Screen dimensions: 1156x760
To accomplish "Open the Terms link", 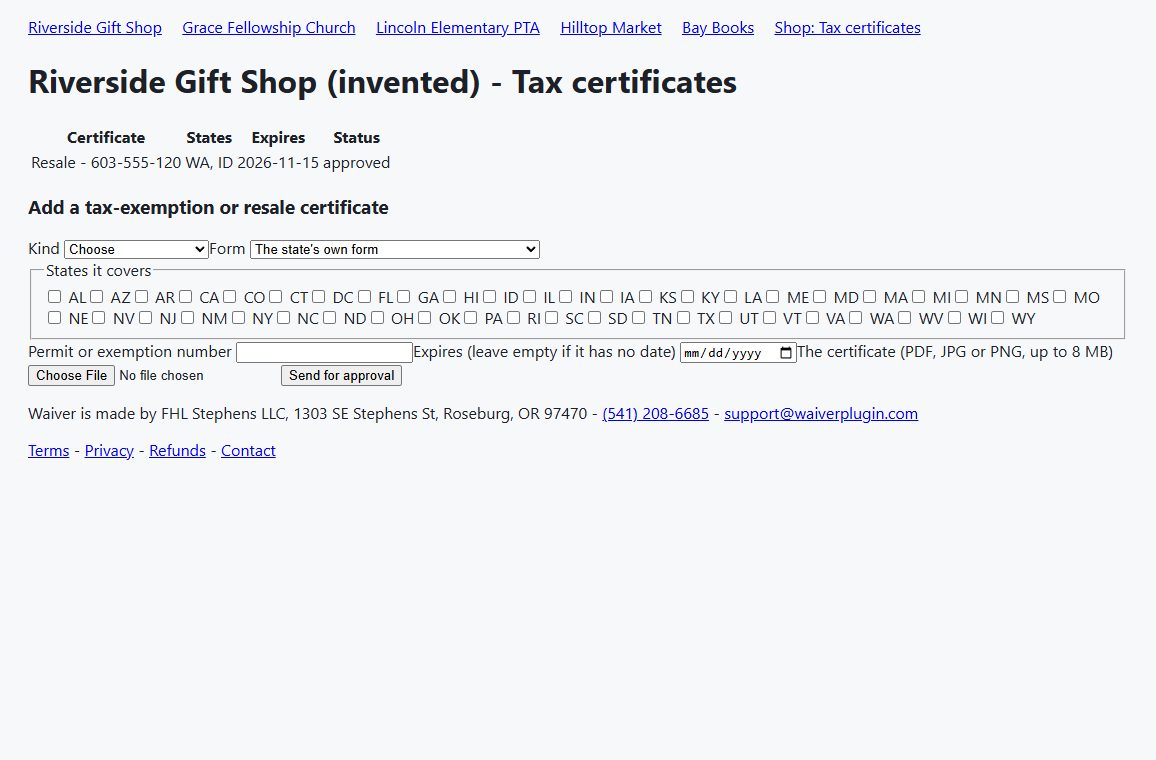I will point(49,450).
